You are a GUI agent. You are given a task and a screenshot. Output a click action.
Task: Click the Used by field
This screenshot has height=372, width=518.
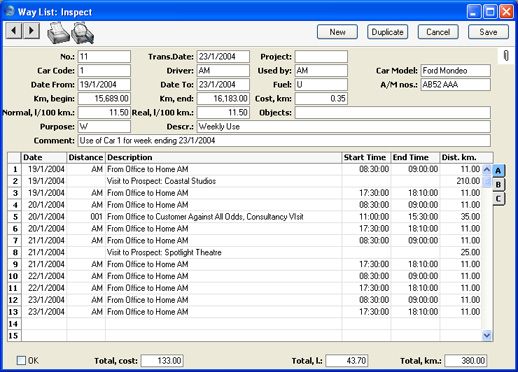pos(321,70)
